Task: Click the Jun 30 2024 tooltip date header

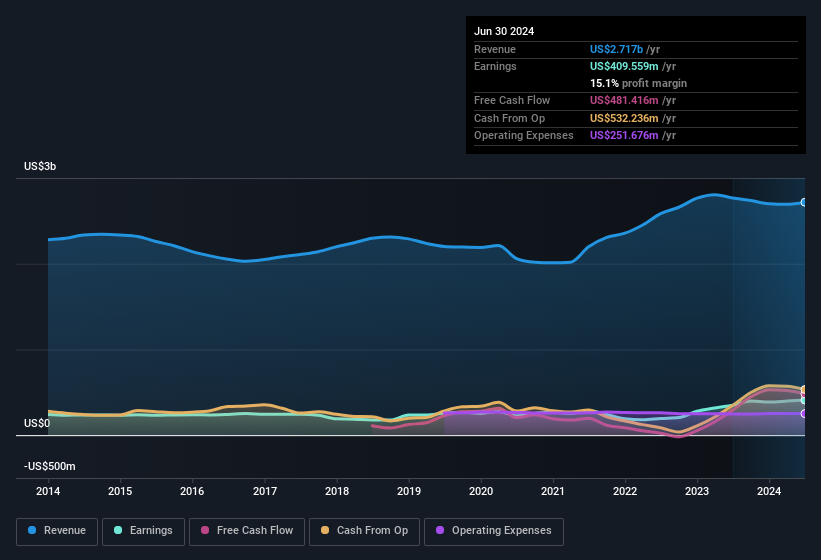Action: (504, 31)
